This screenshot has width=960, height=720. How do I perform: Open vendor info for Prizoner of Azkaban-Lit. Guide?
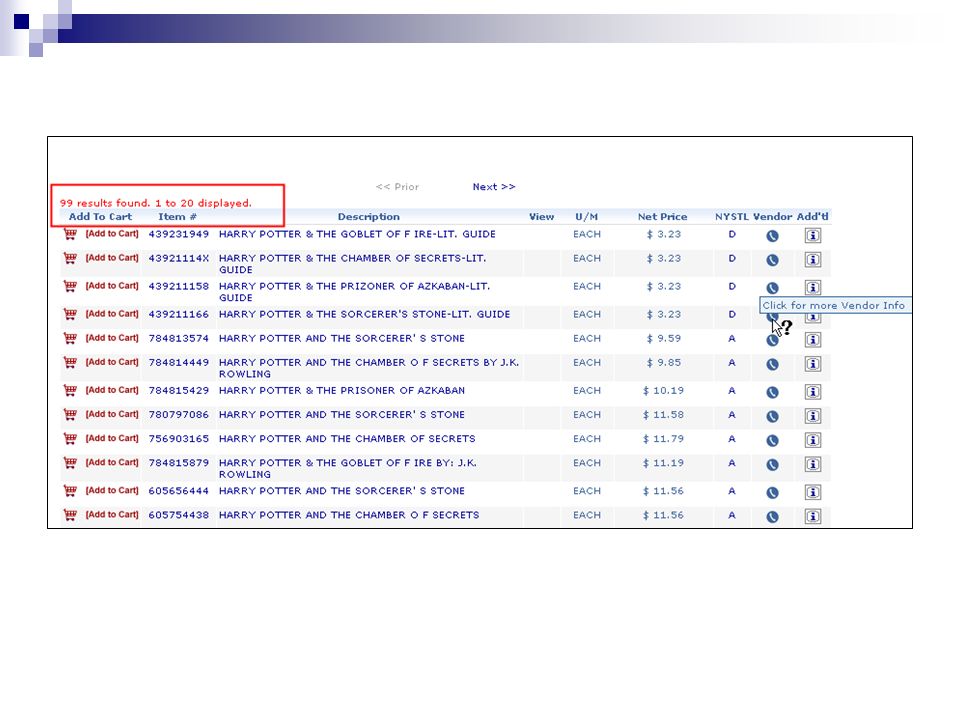[773, 288]
